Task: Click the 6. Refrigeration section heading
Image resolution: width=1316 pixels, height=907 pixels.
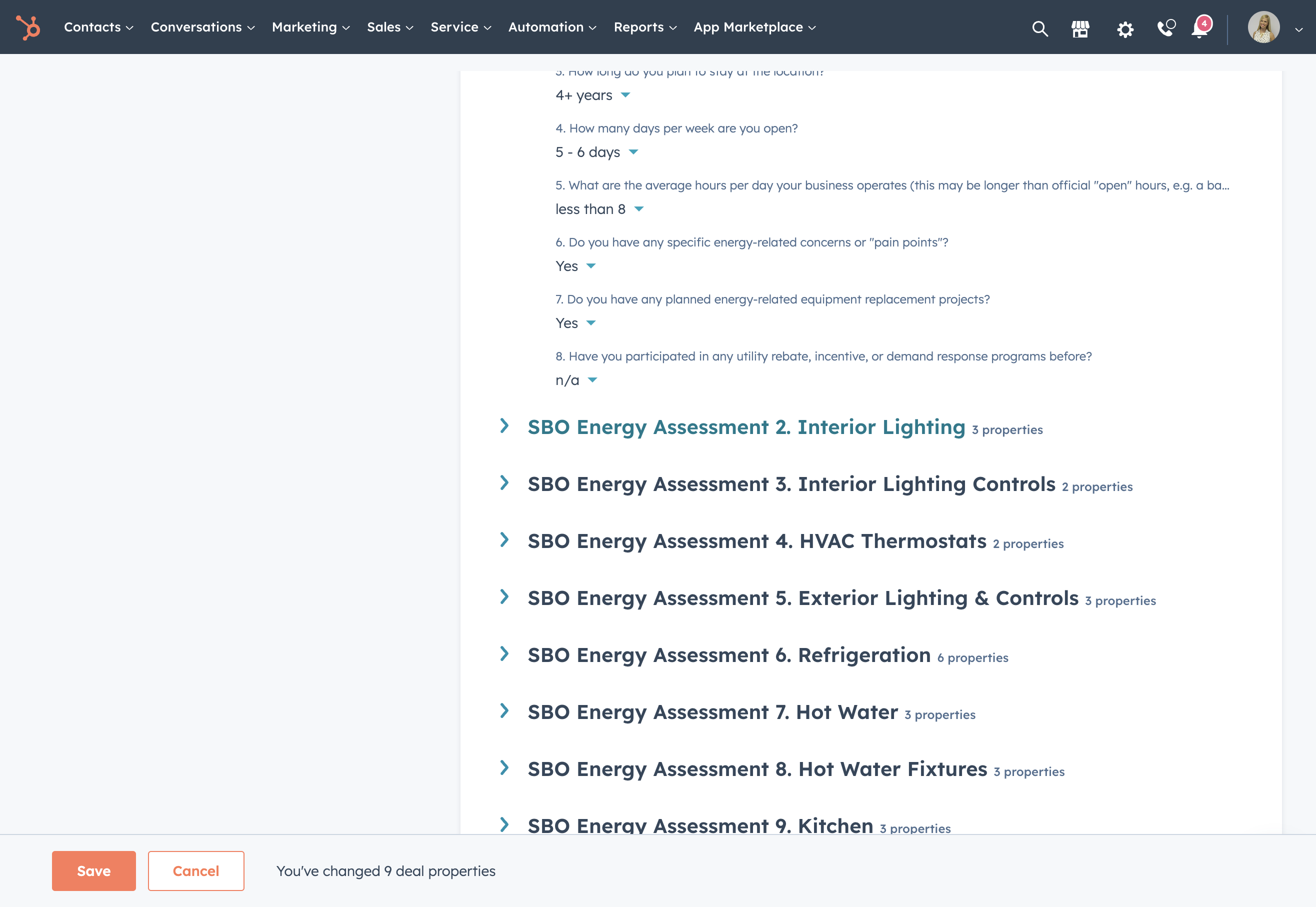Action: [x=729, y=655]
